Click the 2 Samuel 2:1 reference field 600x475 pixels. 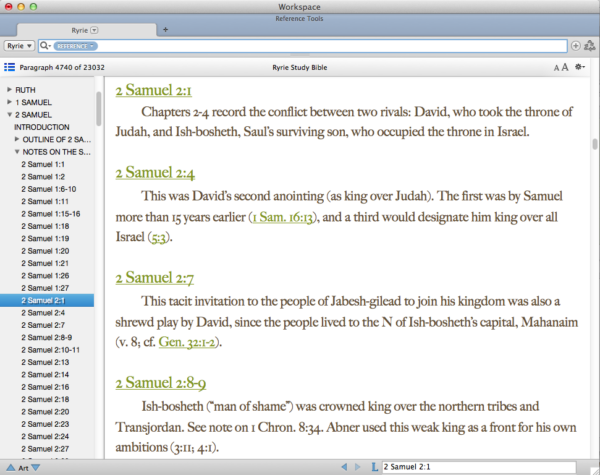(478, 467)
